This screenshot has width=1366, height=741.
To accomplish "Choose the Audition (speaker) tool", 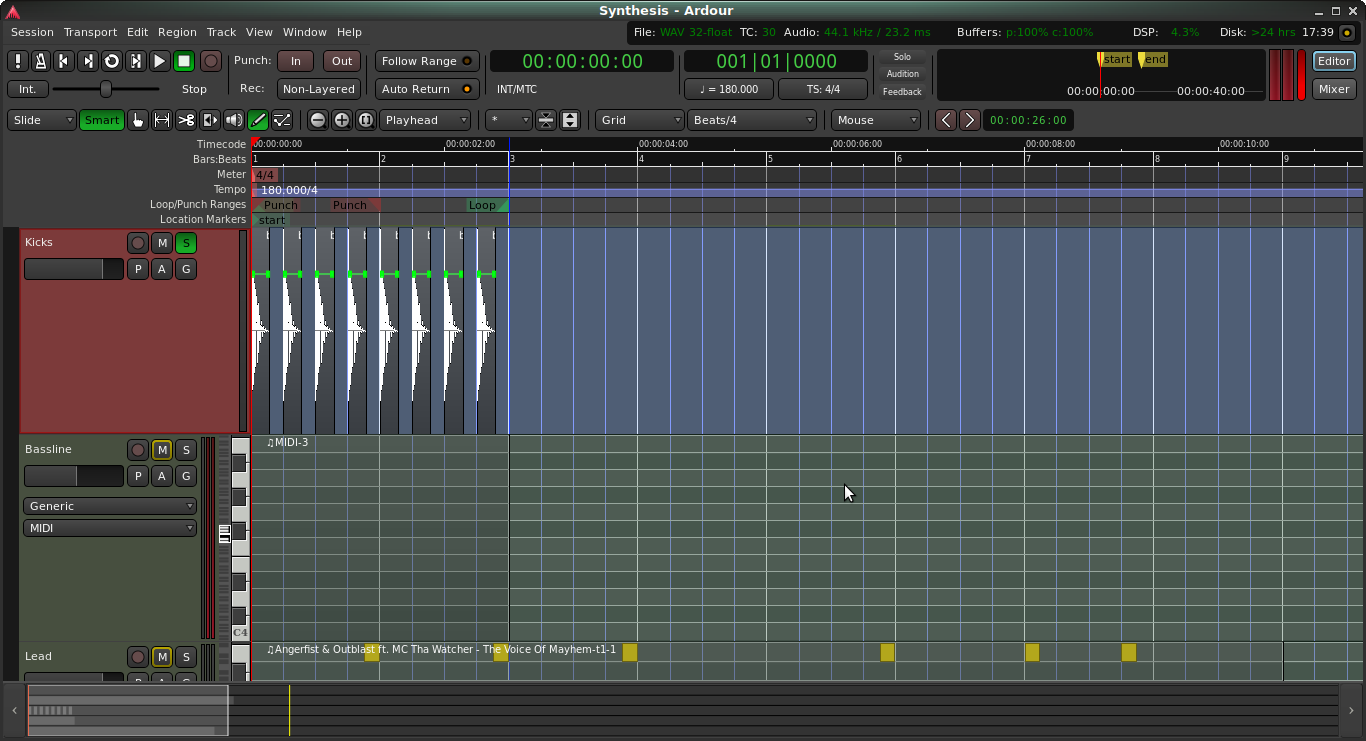I will 234,120.
